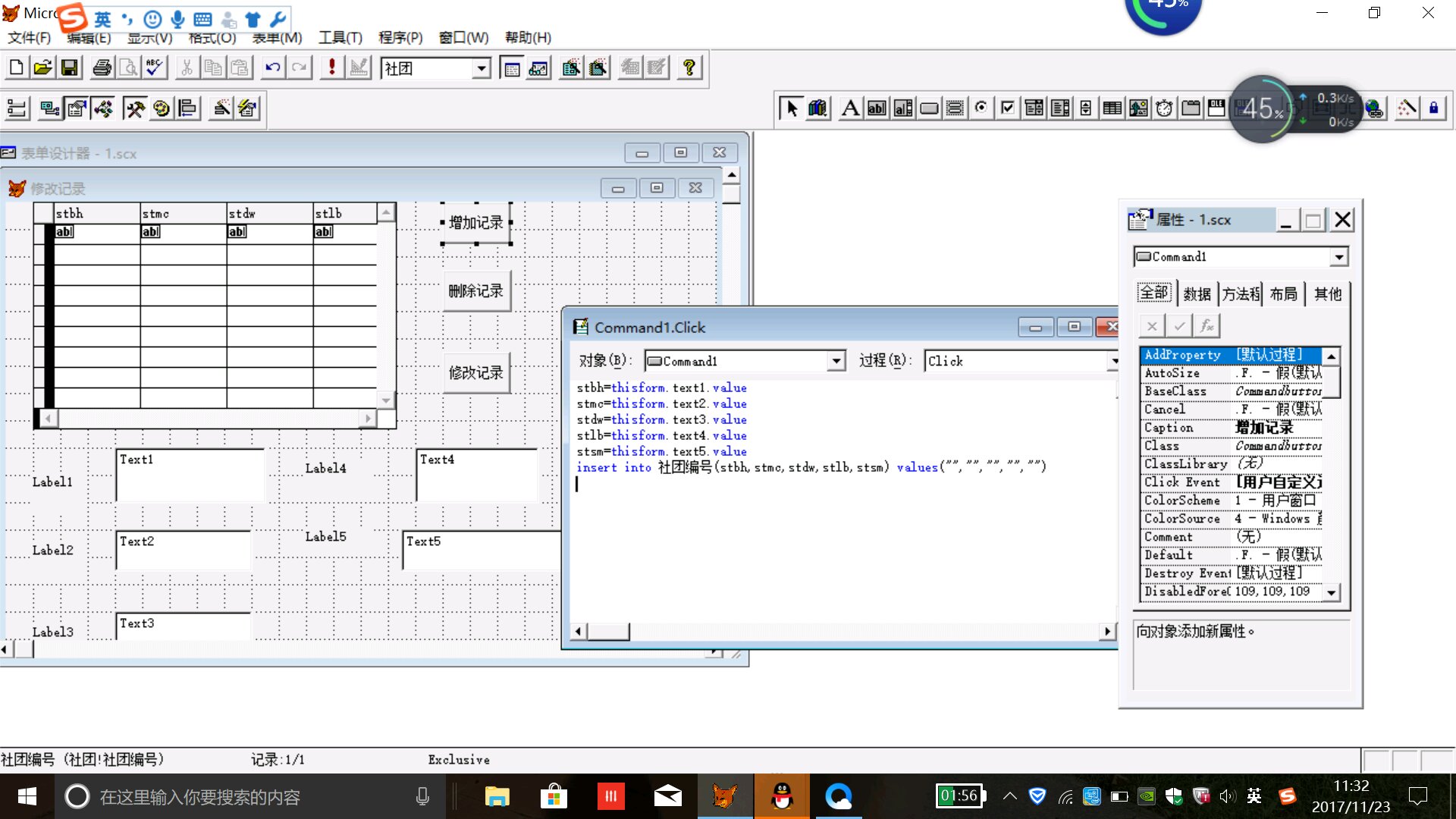Select the Grid control tool
Screen dimensions: 1456x819
pos(1112,108)
